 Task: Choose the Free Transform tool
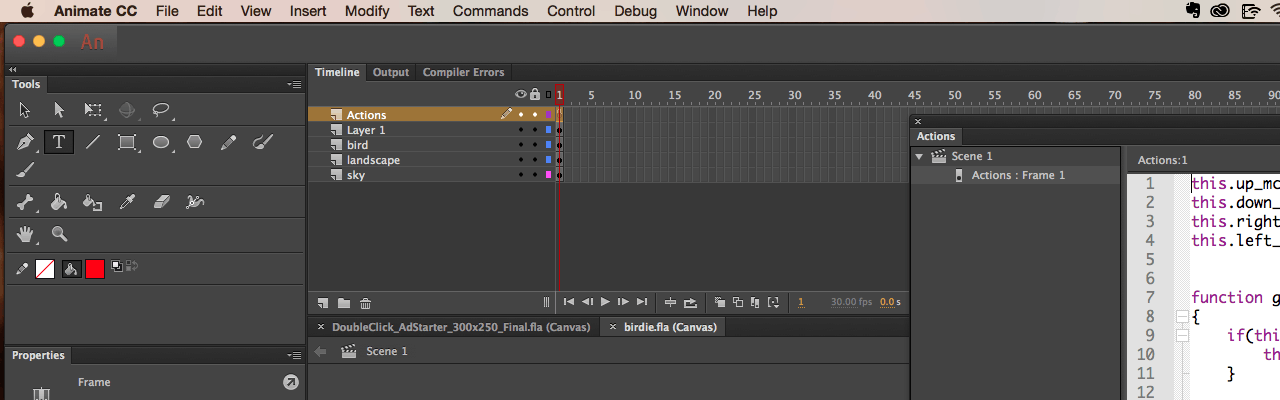[x=93, y=110]
